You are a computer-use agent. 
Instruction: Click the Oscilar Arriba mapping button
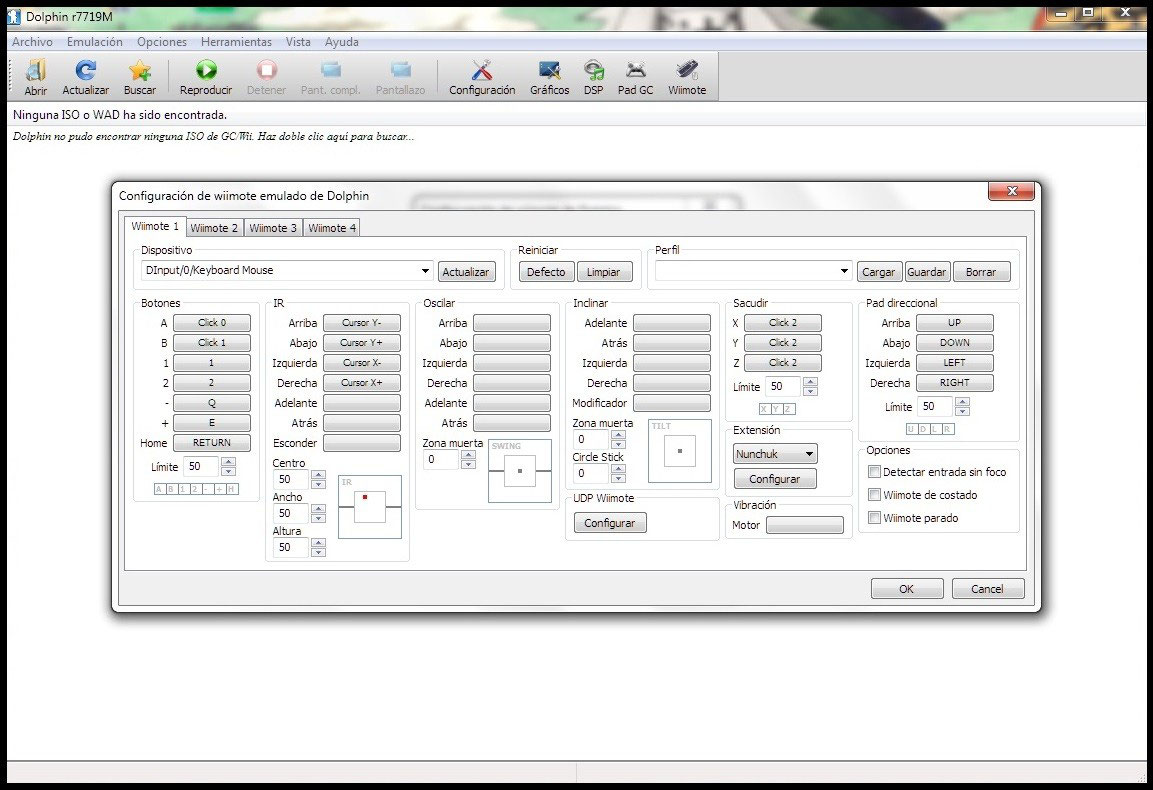512,323
